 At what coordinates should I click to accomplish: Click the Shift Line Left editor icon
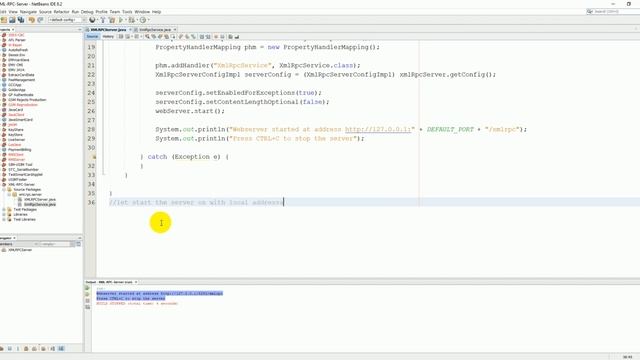[x=201, y=37]
